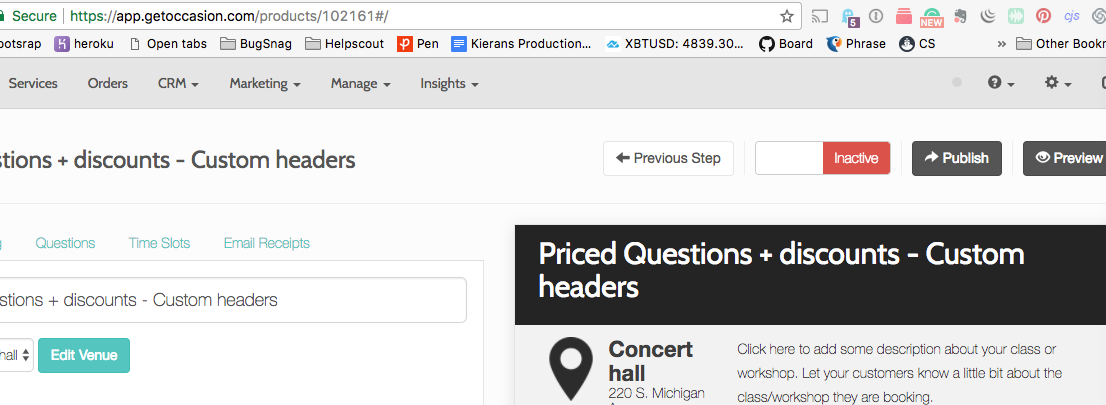Open the CS bookmark

pos(917,44)
